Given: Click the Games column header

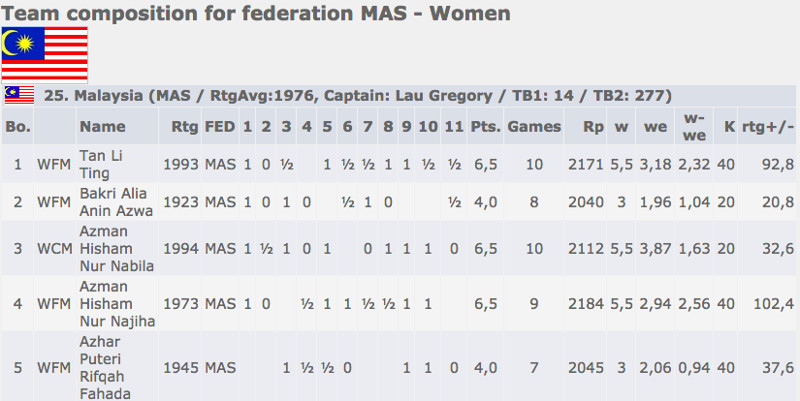Looking at the screenshot, I should (x=534, y=127).
